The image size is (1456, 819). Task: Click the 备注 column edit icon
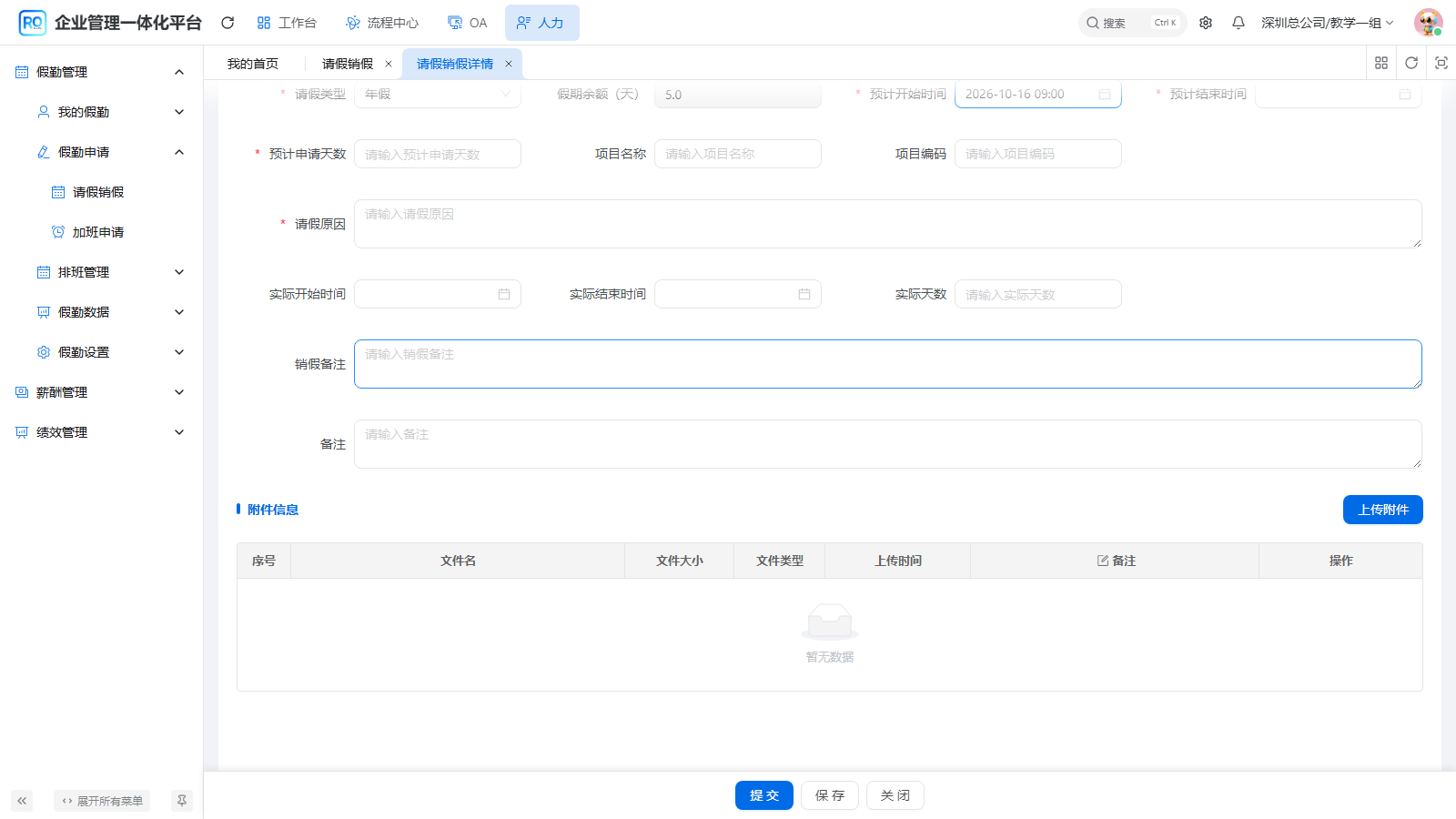point(1103,561)
